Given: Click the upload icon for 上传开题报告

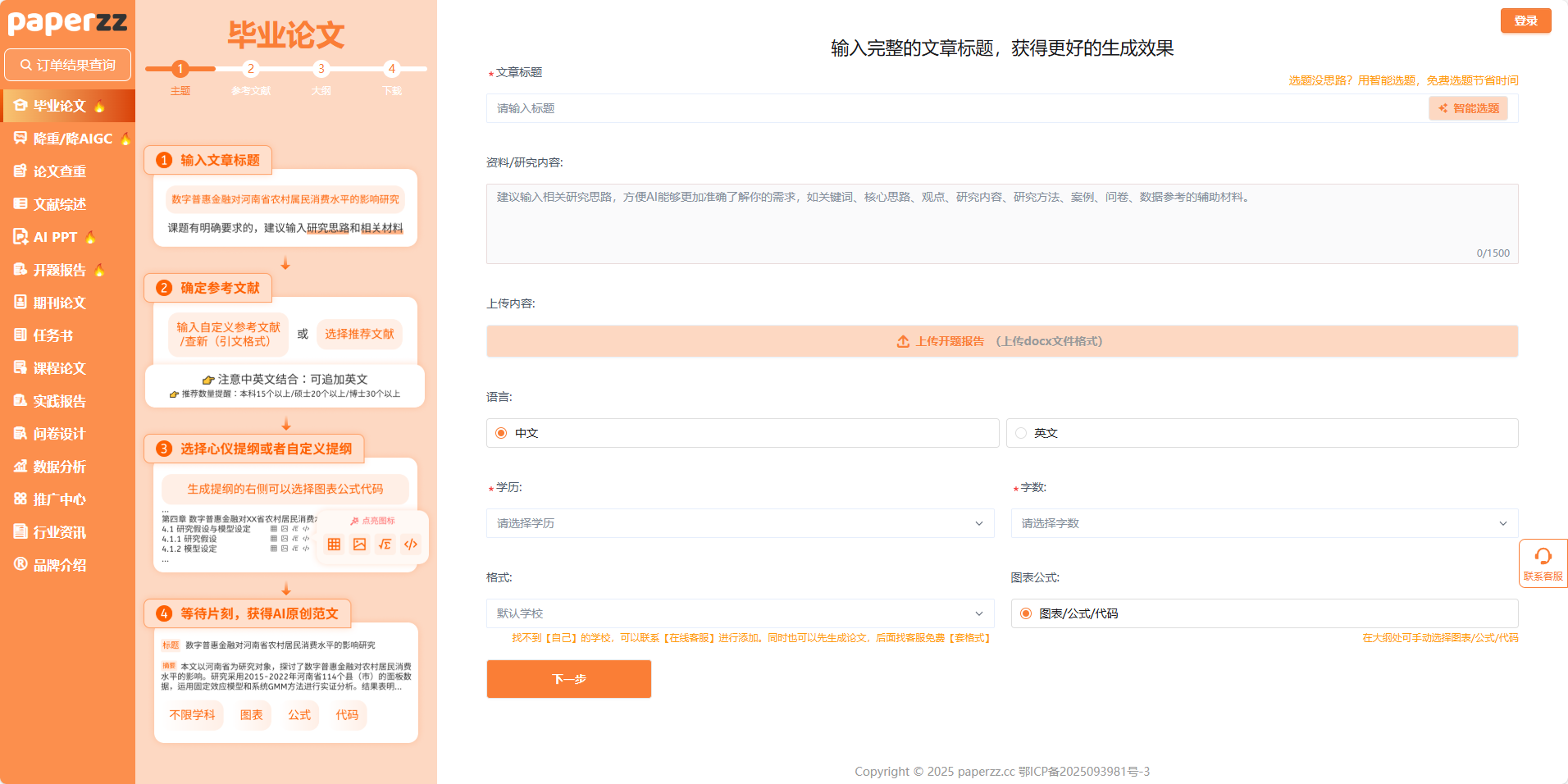Looking at the screenshot, I should tap(903, 341).
